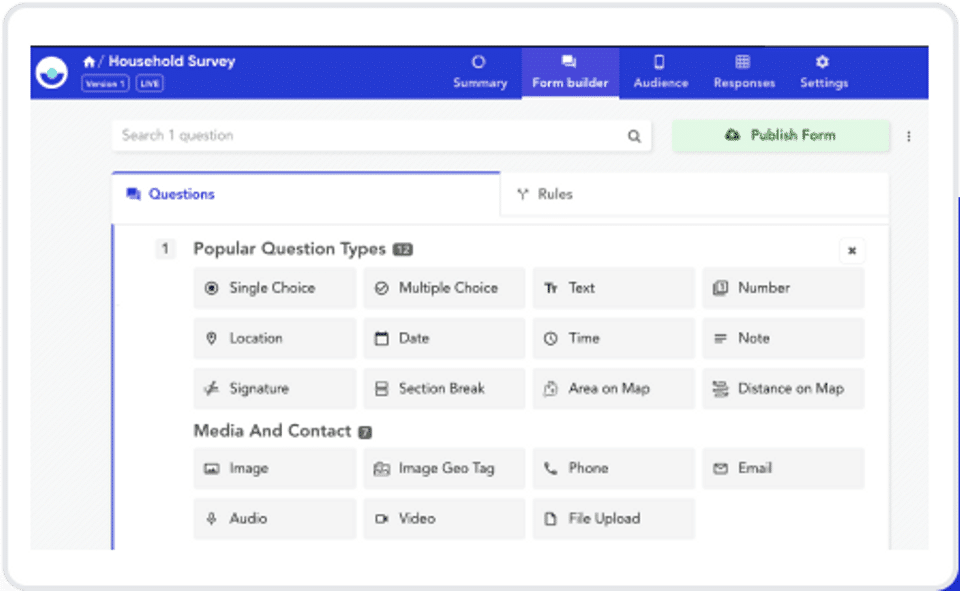The image size is (960, 591).
Task: Add a Phone question
Action: tap(613, 469)
